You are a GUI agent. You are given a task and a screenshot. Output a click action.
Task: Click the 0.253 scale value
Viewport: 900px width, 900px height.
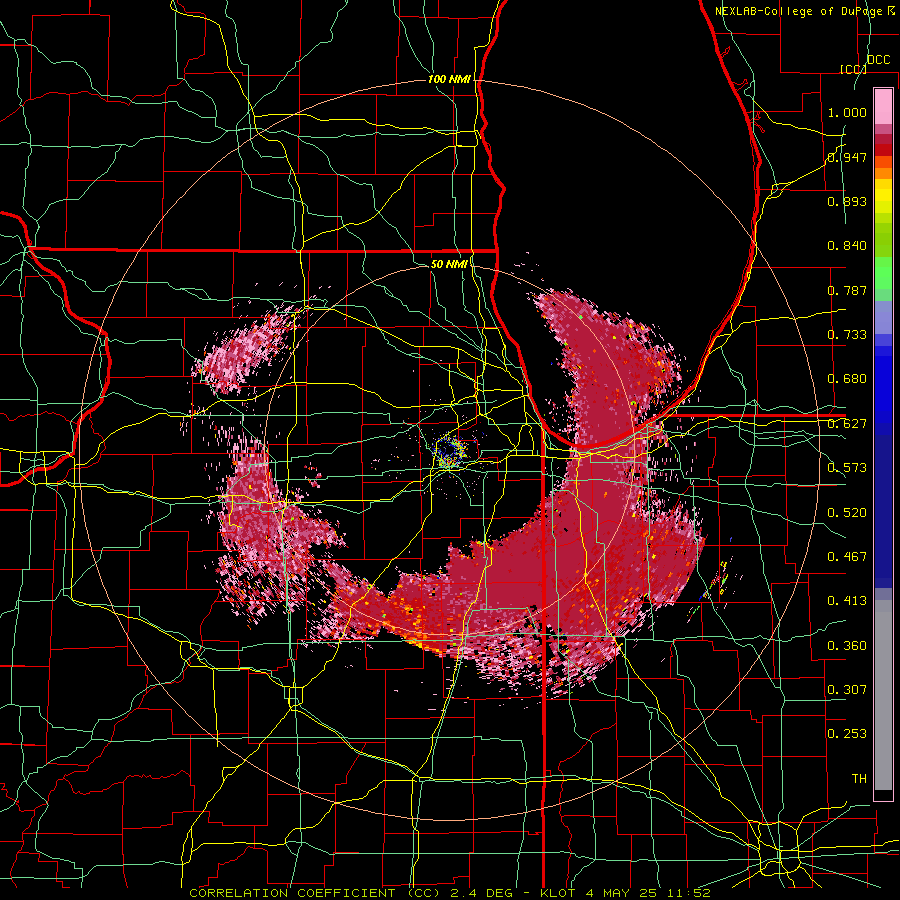click(847, 734)
